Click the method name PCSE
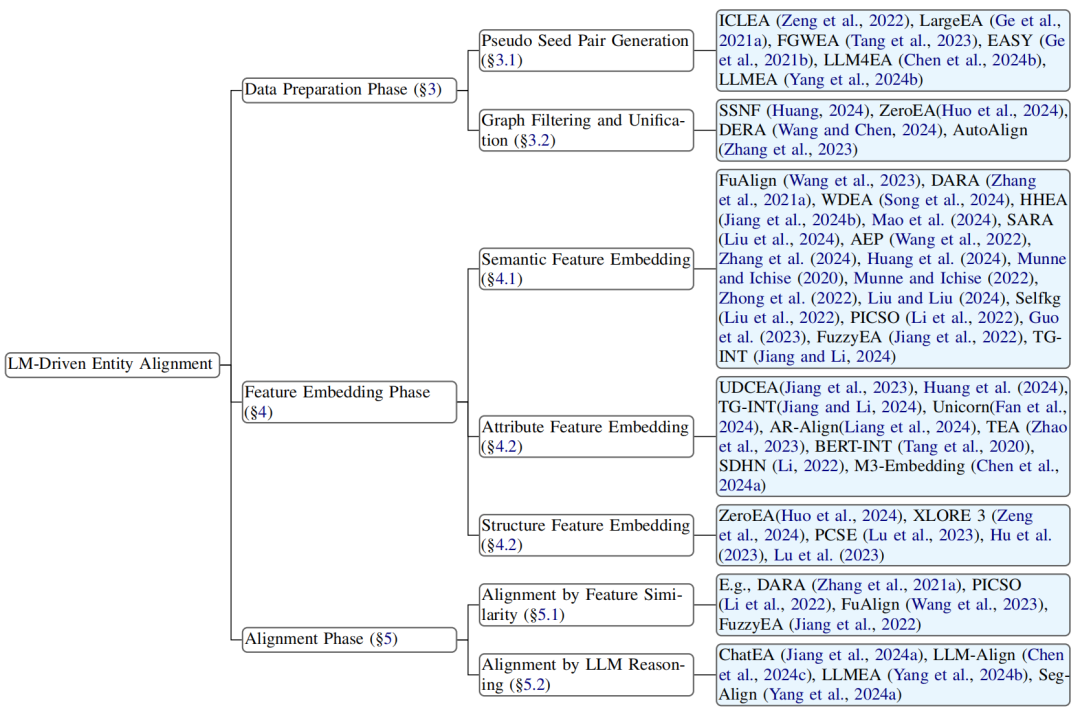1080x708 pixels. (835, 536)
